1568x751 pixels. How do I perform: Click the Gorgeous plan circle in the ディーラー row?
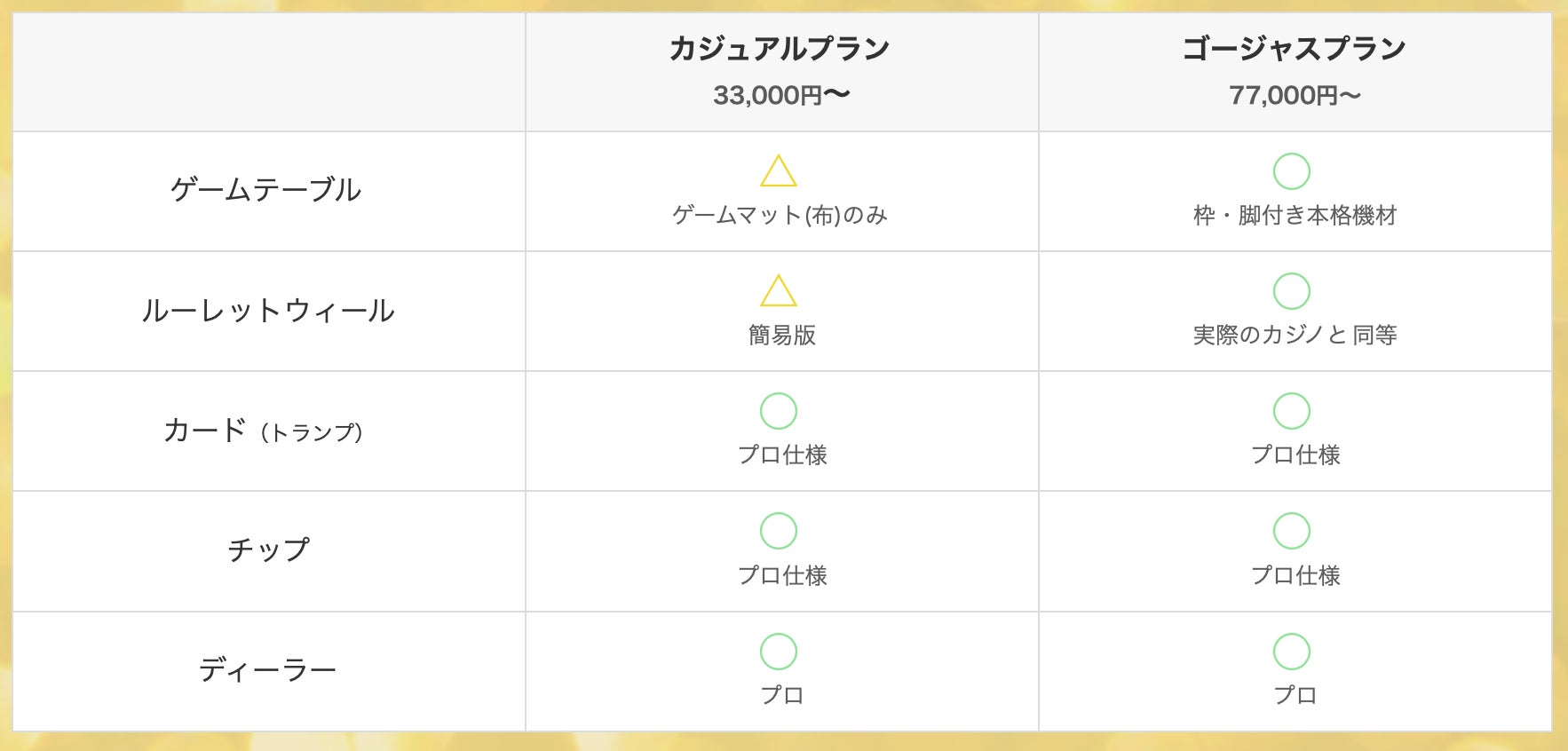[1292, 652]
